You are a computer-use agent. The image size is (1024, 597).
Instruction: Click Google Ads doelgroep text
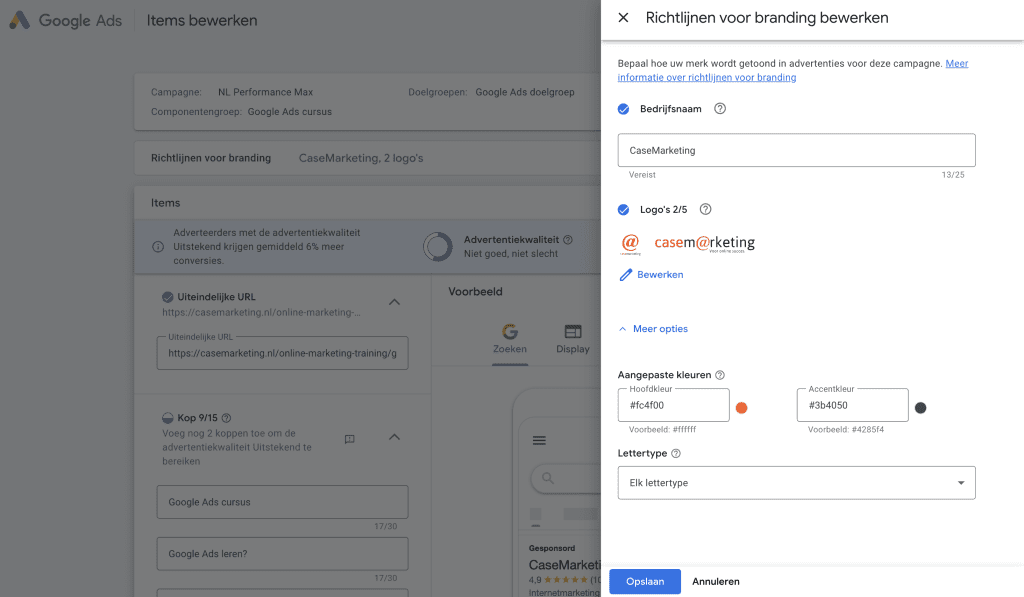click(x=524, y=92)
